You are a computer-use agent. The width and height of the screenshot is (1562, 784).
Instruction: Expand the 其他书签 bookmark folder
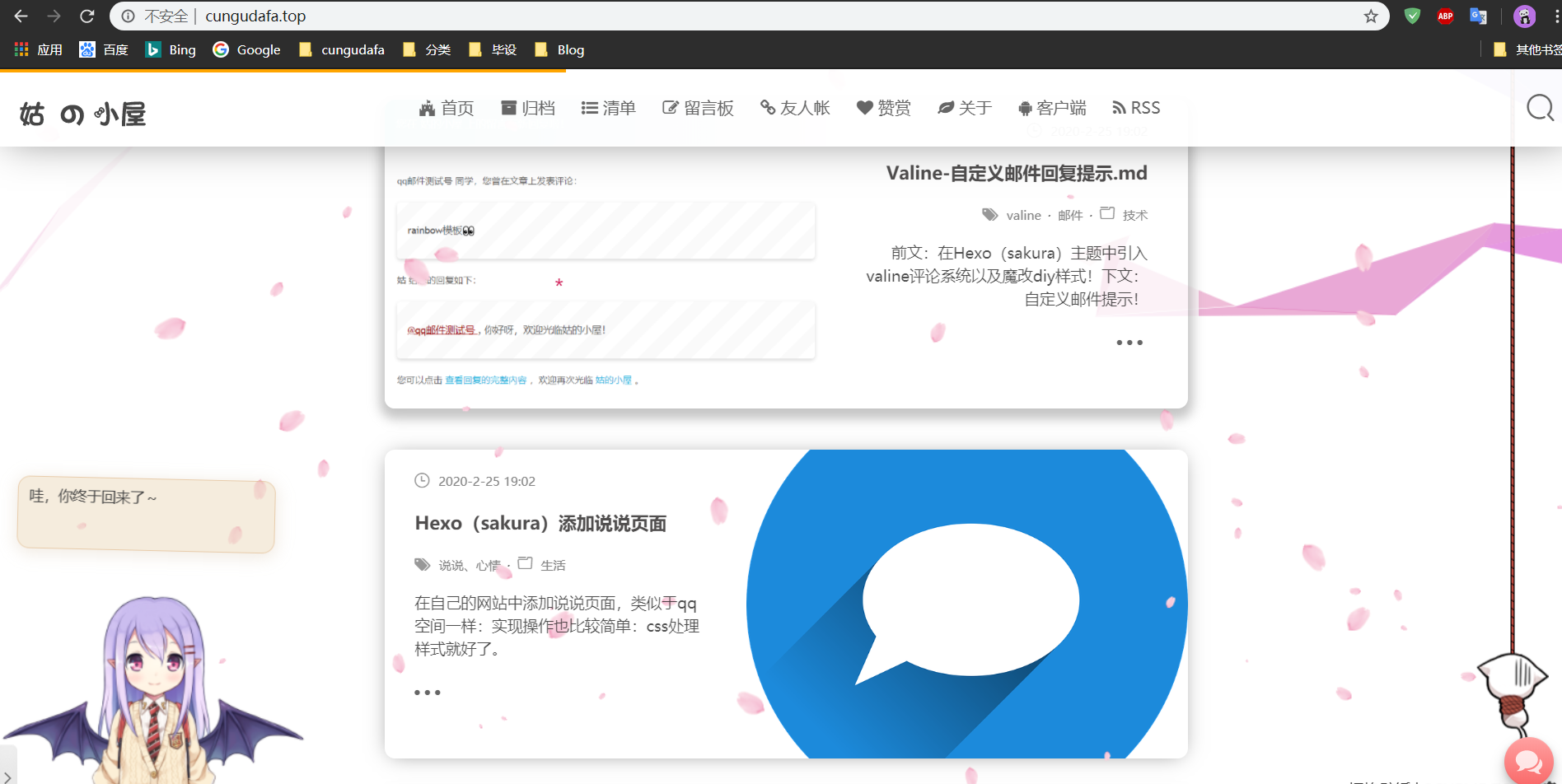point(1527,49)
